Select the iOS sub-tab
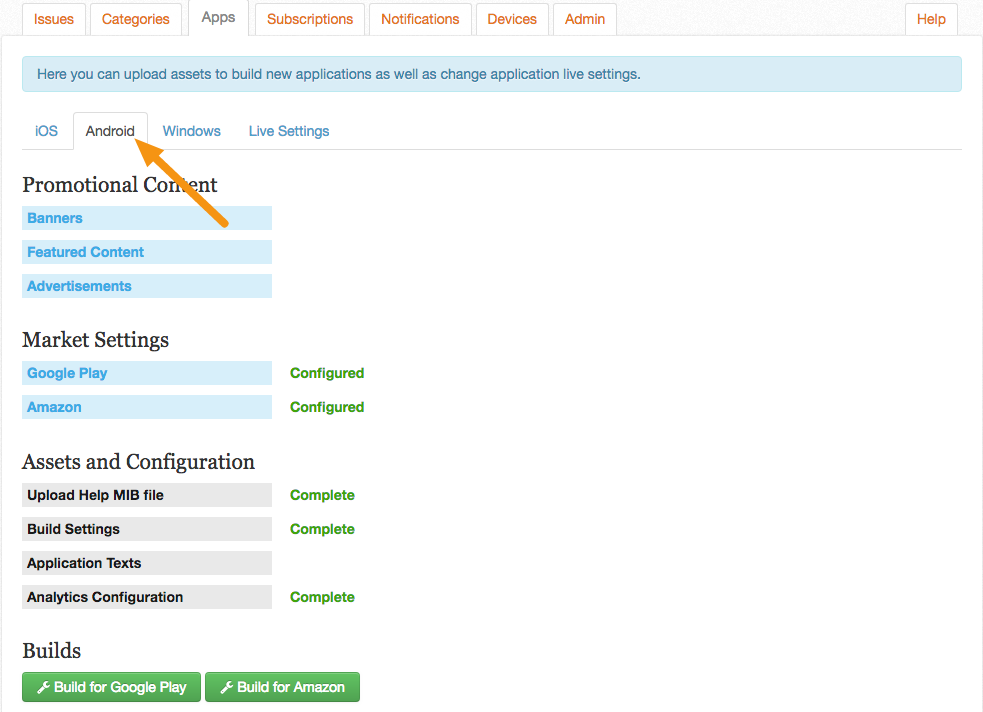Image resolution: width=983 pixels, height=712 pixels. tap(46, 131)
